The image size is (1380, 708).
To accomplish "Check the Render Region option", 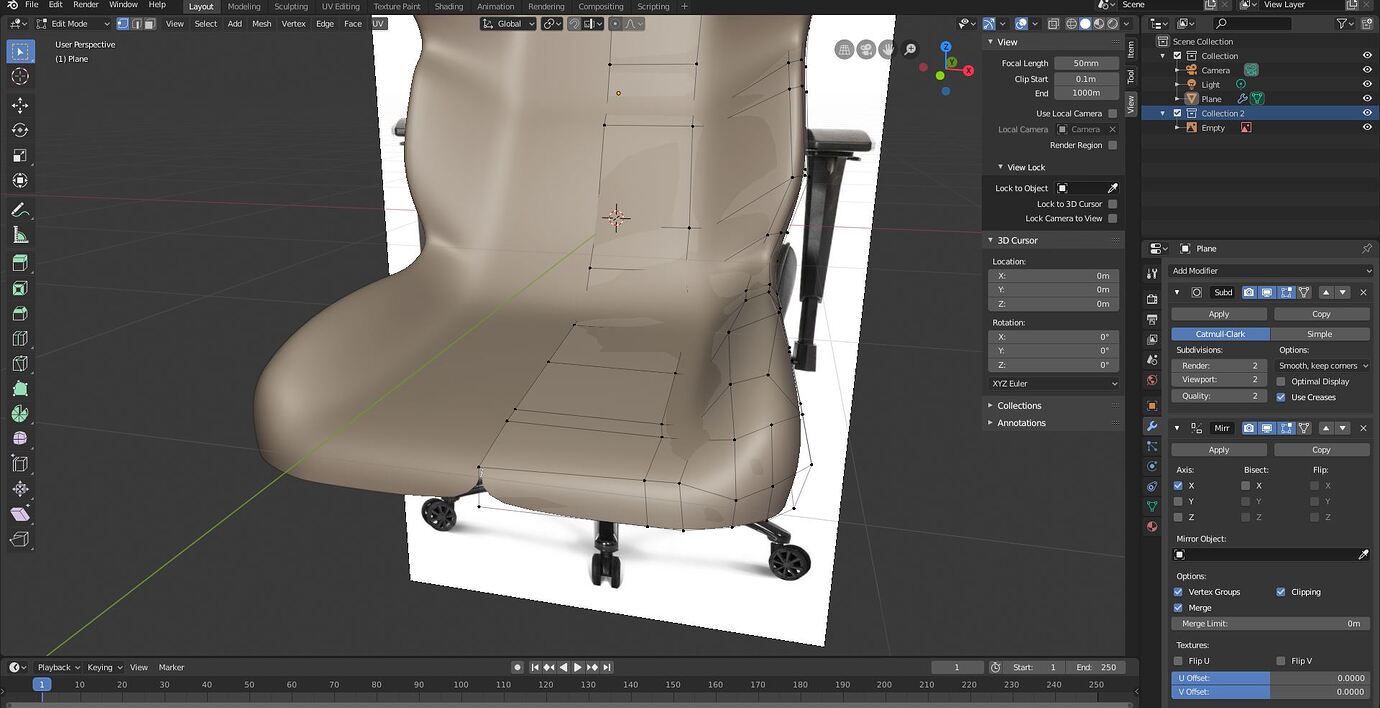I will tap(1112, 145).
